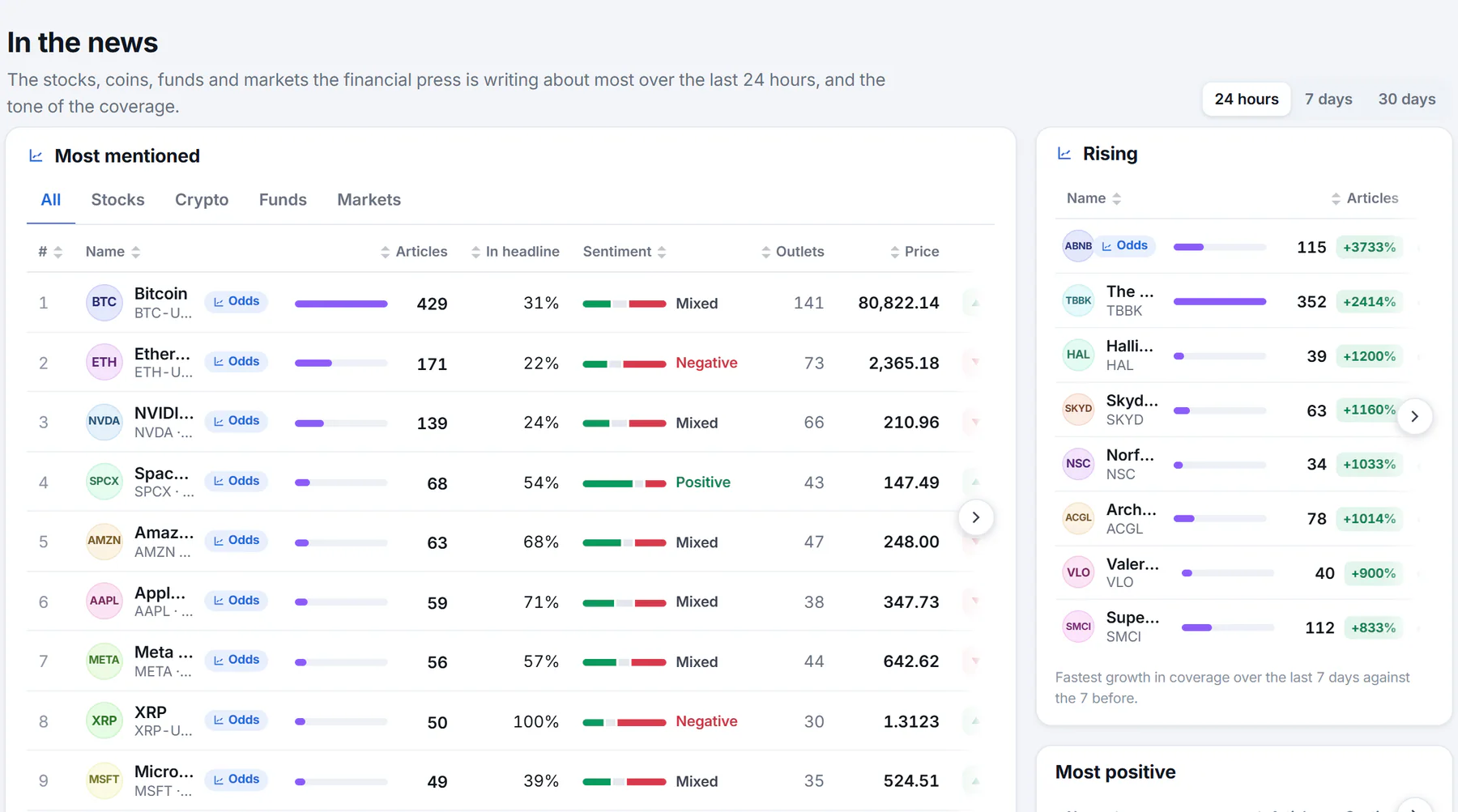Open Odds for Bitcoin
Screen dimensions: 1458x812
tap(236, 301)
